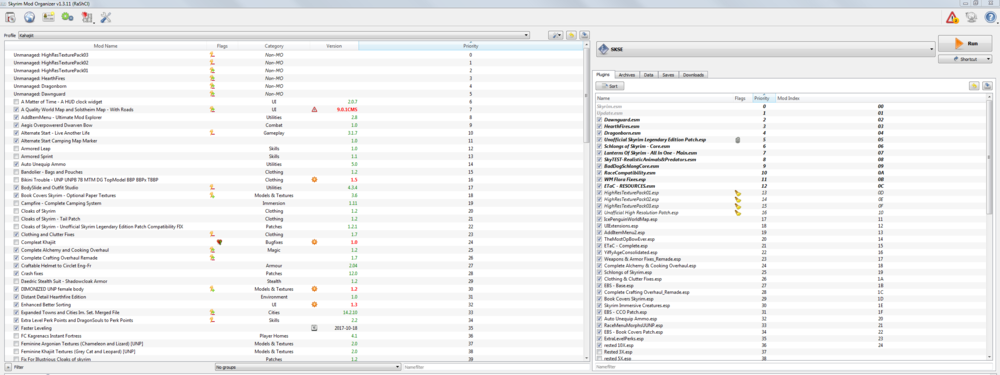The height and width of the screenshot is (375, 1000).
Task: Click the Sort button in Plugins tab
Action: tap(610, 85)
